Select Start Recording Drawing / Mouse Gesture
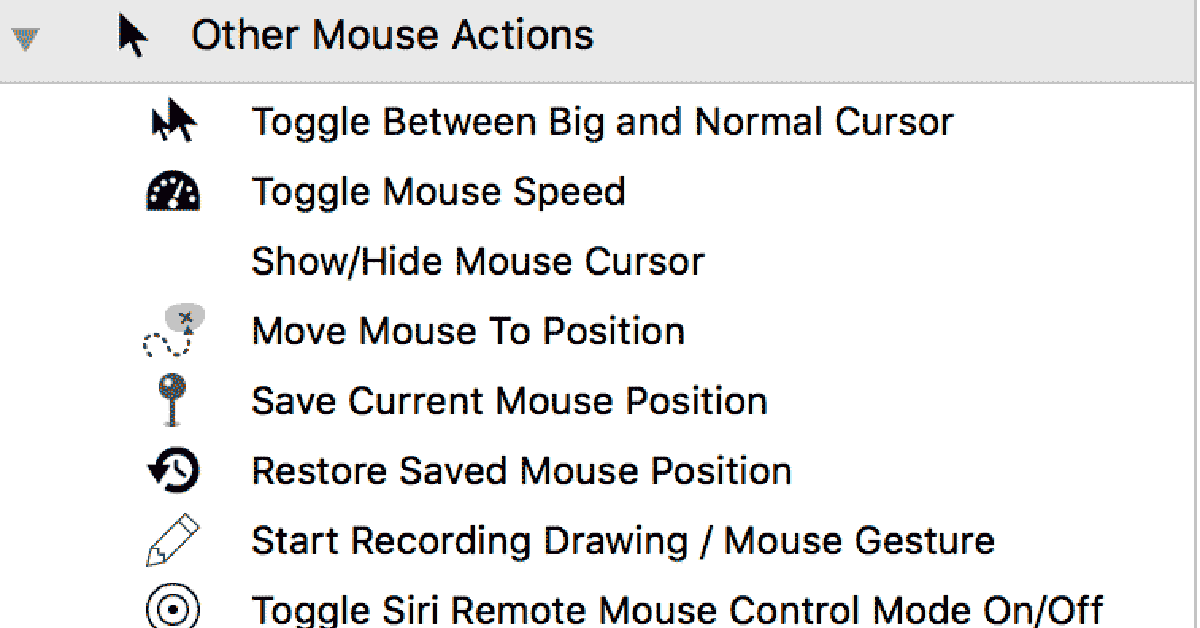The height and width of the screenshot is (628, 1200). pyautogui.click(x=623, y=541)
